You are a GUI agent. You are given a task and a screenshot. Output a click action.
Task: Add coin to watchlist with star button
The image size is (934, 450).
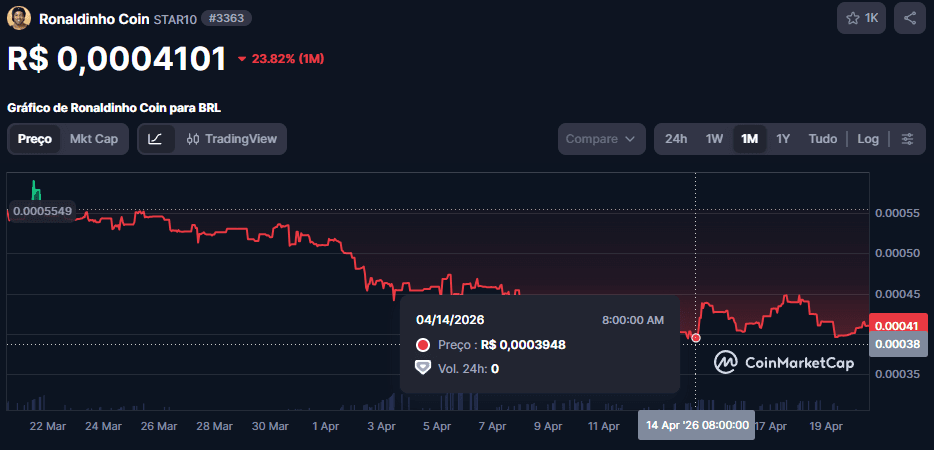tap(862, 18)
